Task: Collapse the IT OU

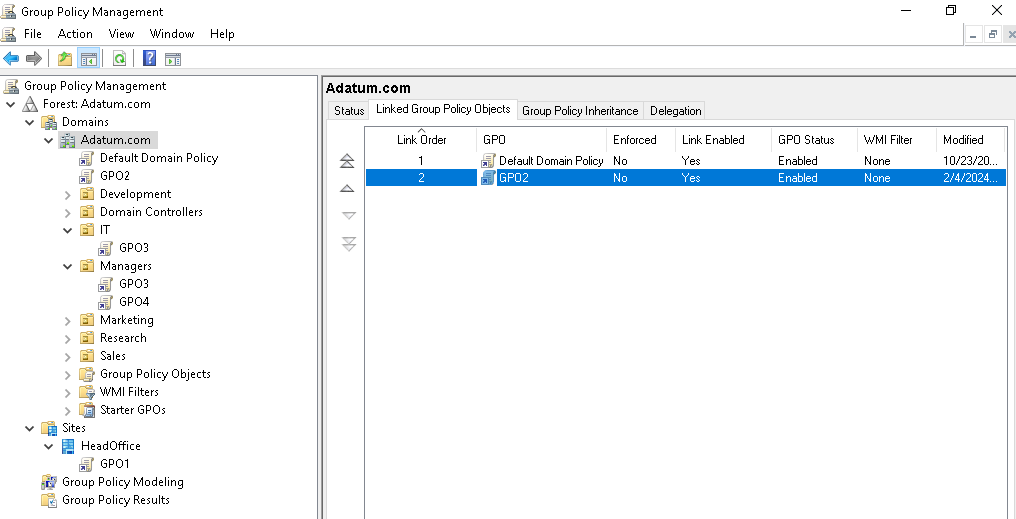Action: coord(67,230)
